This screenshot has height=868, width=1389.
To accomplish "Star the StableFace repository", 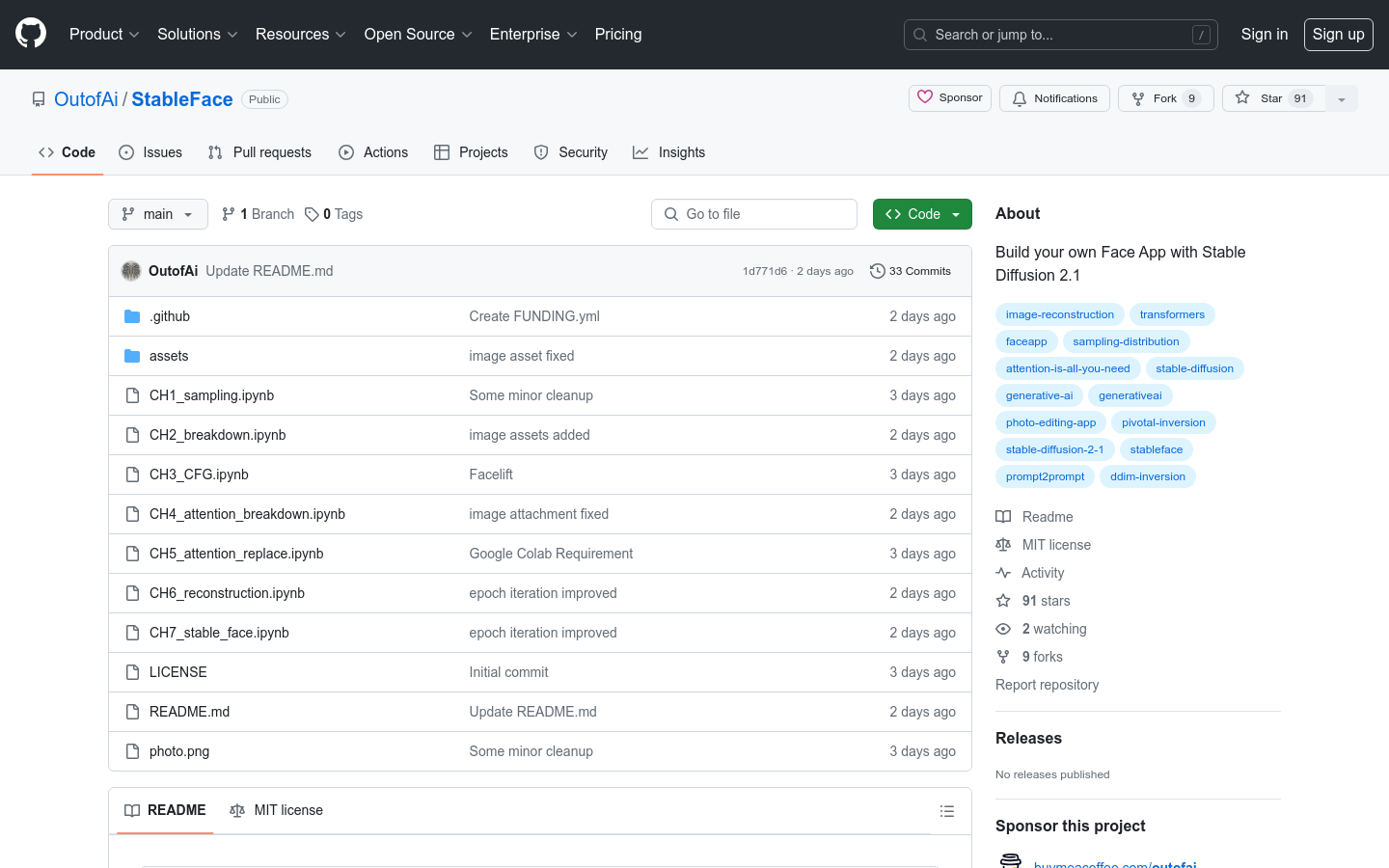I will coord(1273,98).
